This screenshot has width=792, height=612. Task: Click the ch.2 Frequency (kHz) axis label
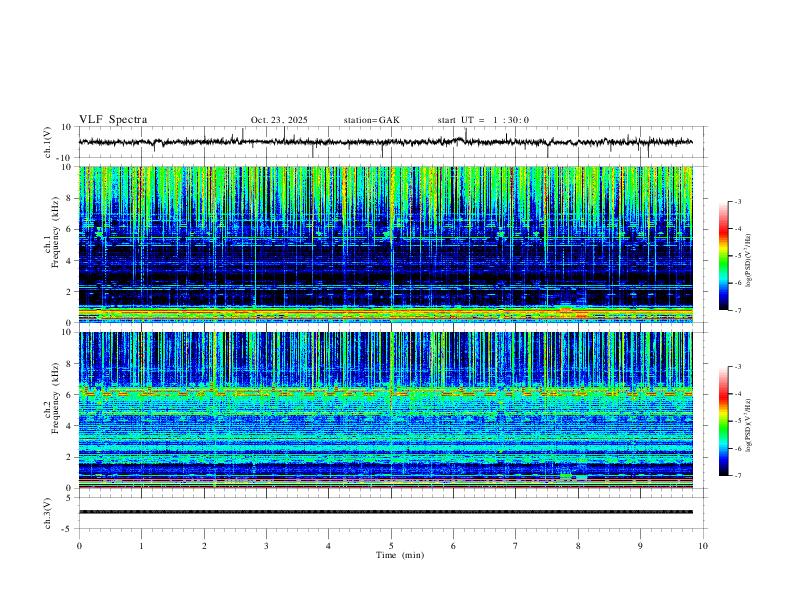(53, 398)
